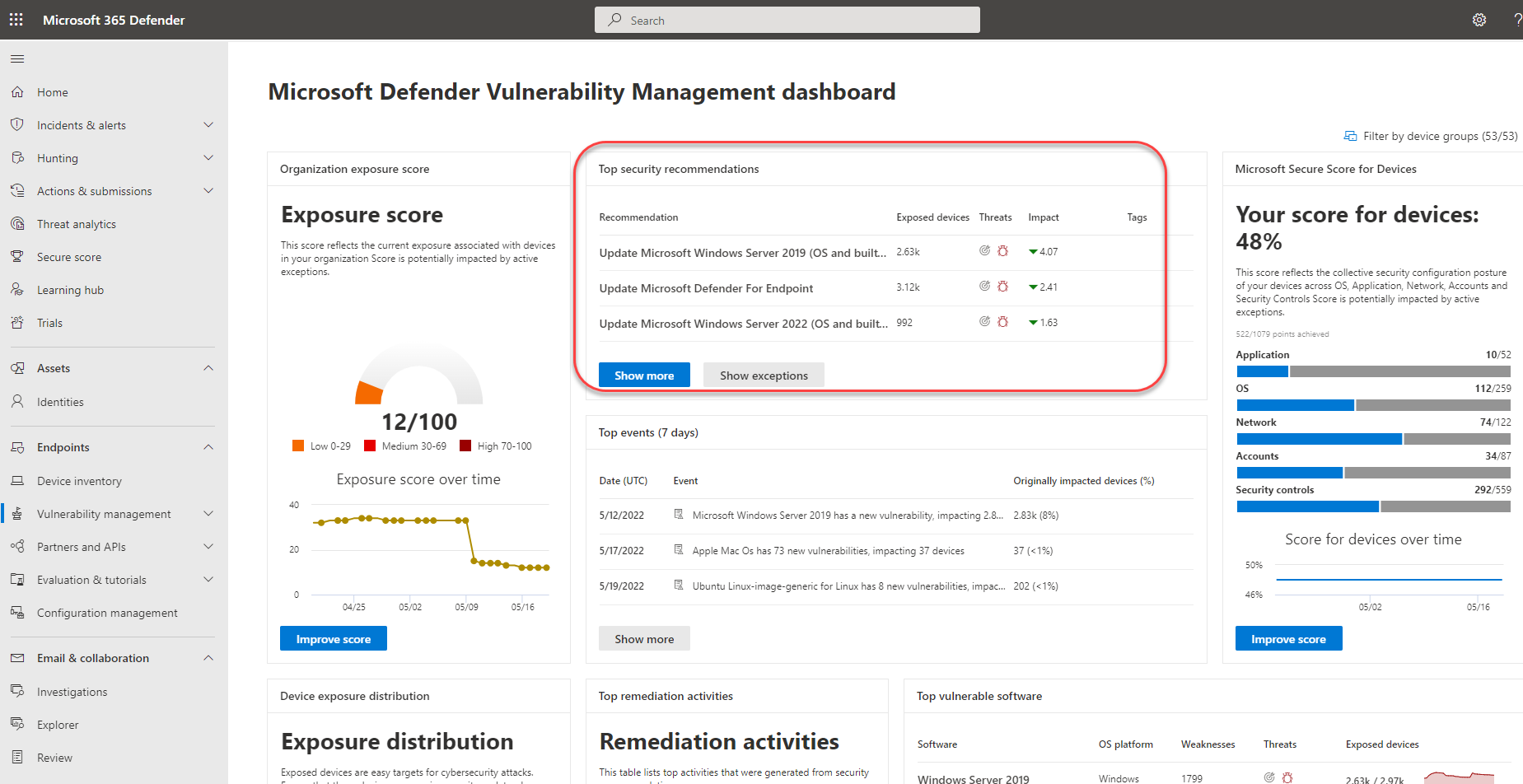
Task: Click the Investigations icon
Action: click(x=17, y=691)
